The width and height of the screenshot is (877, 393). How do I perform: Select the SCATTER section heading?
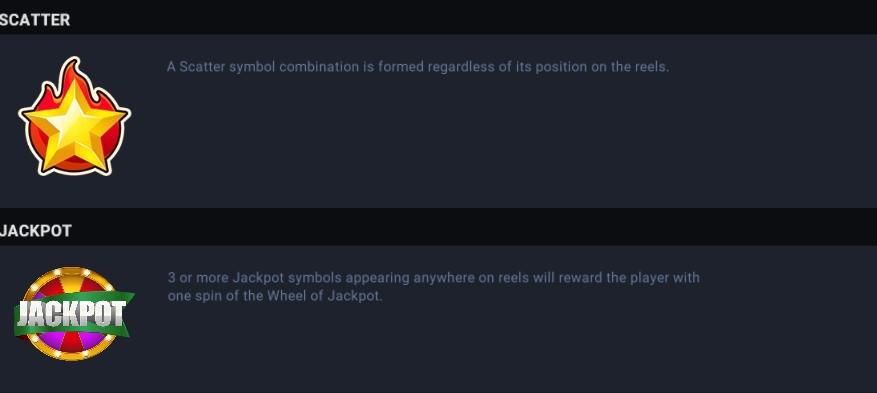[35, 20]
